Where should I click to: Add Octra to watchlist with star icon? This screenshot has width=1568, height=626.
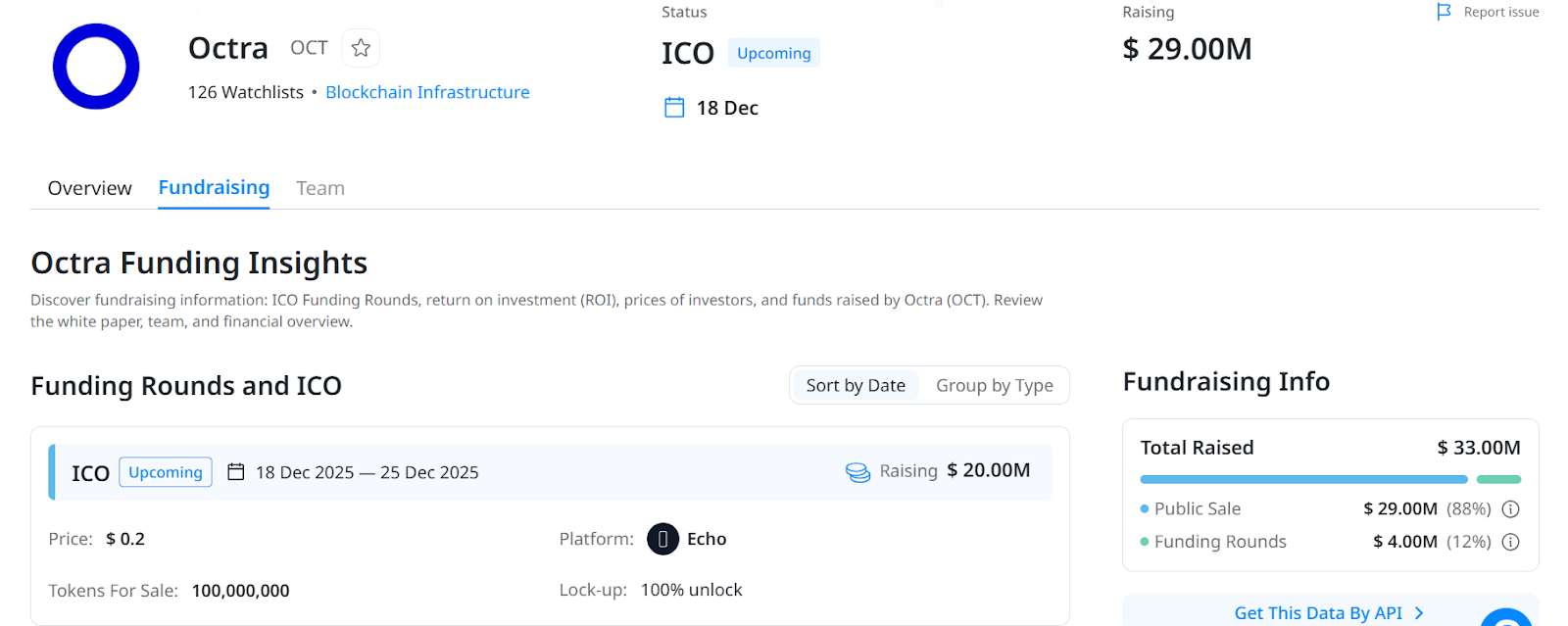[361, 48]
